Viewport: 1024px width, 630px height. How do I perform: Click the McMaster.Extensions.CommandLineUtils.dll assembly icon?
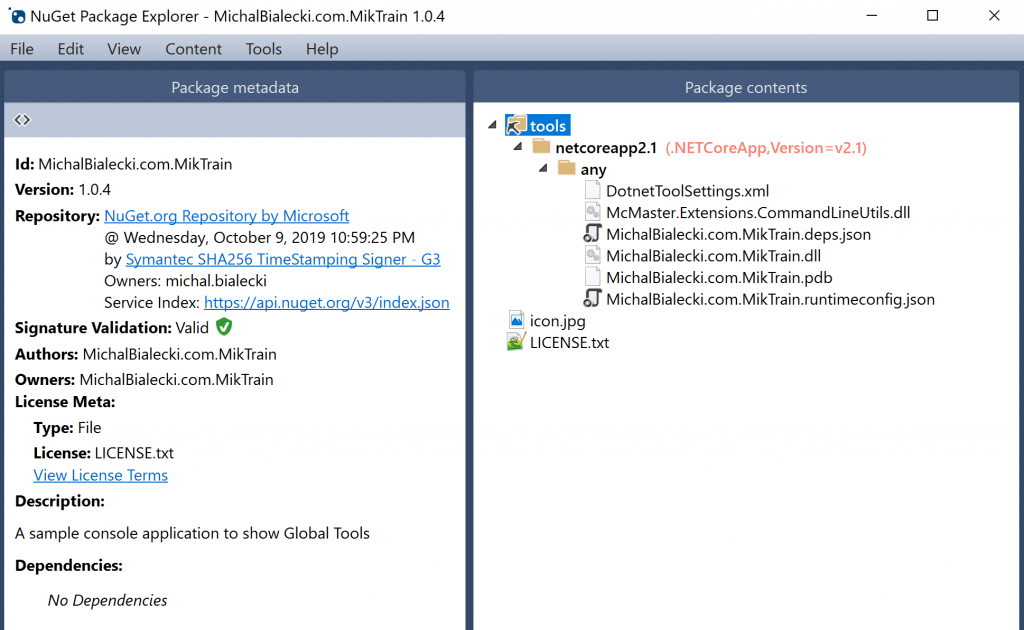[592, 212]
